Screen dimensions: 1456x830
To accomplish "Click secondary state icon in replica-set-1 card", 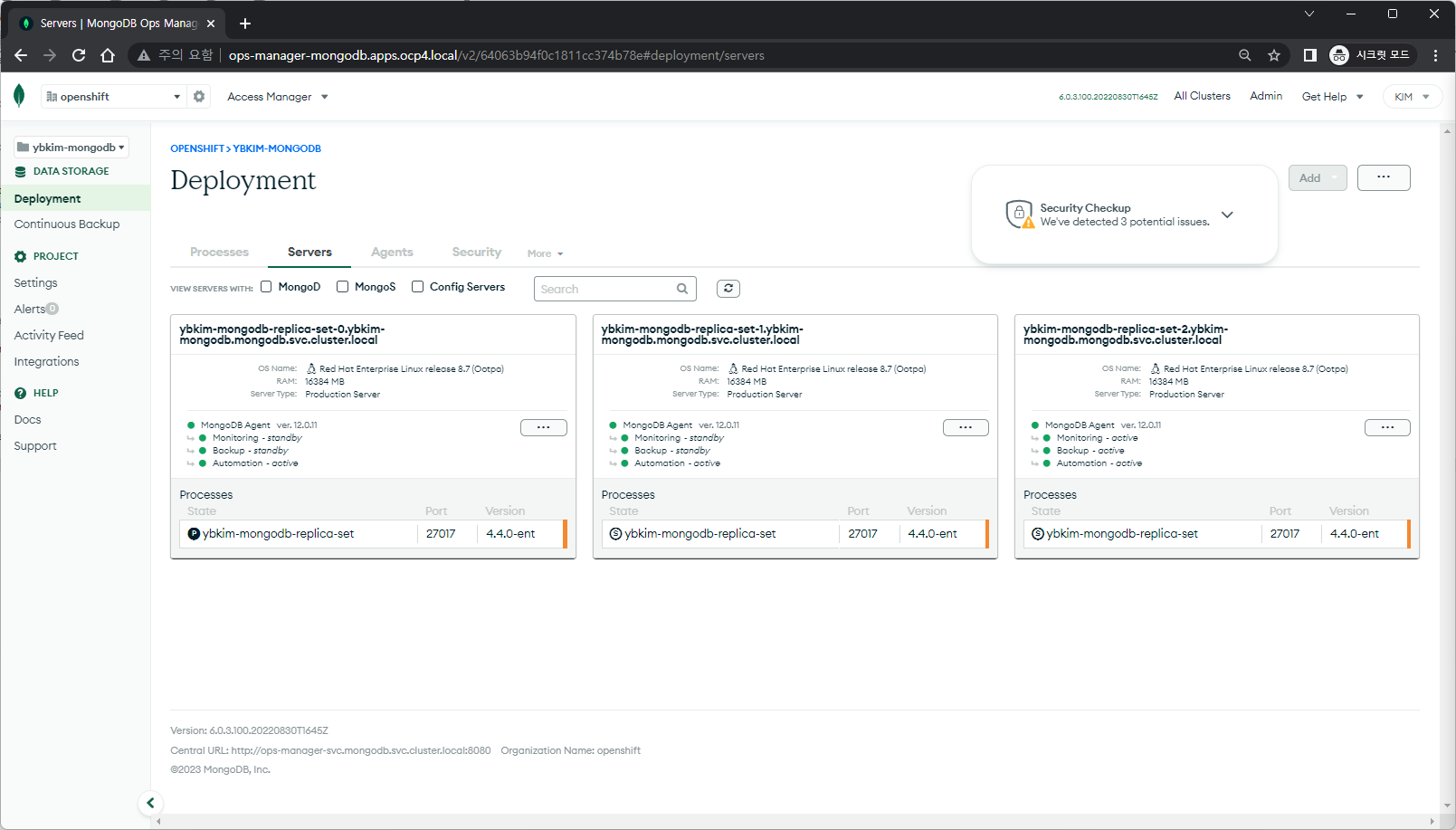I will tap(616, 534).
